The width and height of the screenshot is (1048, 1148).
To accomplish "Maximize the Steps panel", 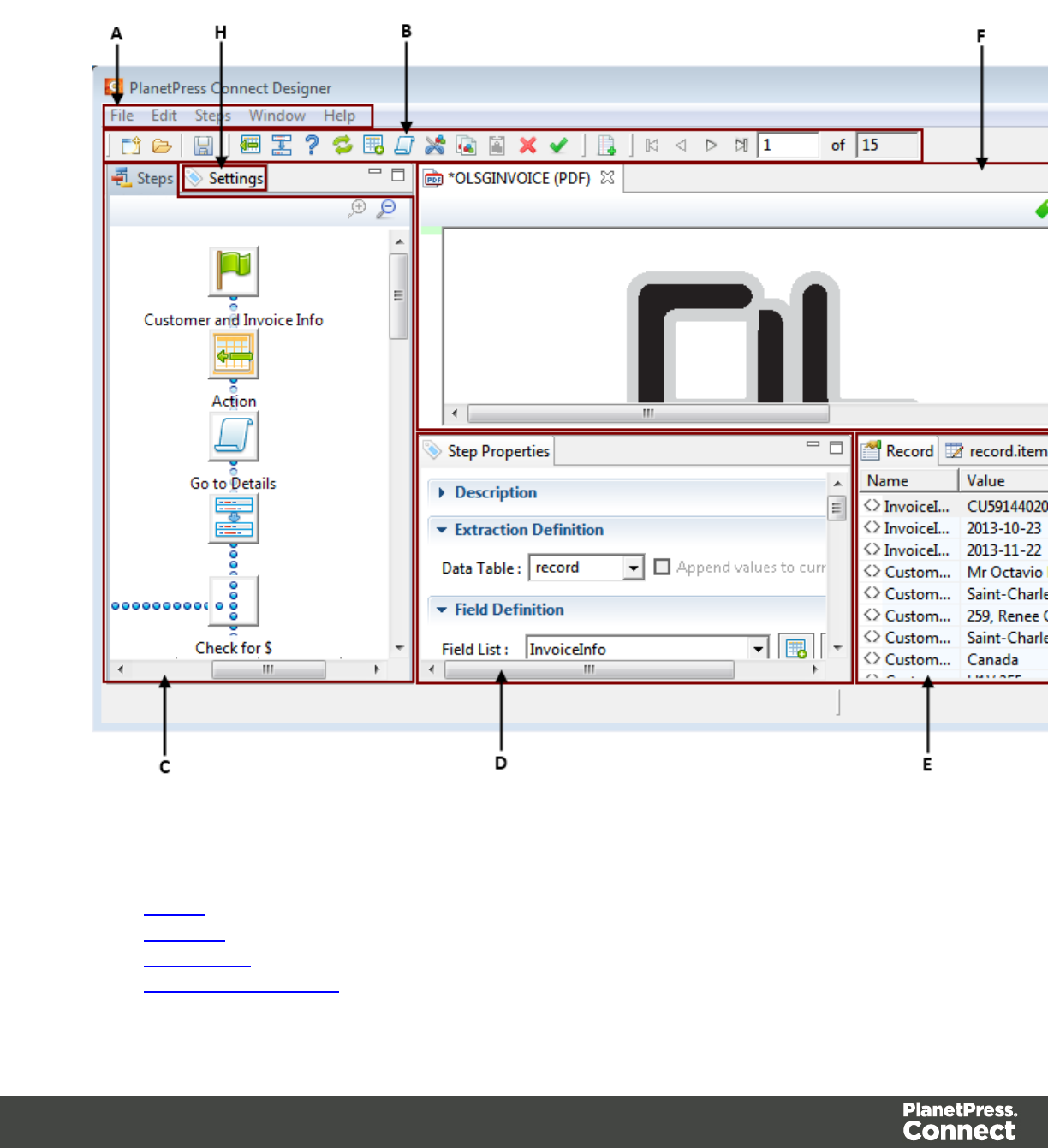I will point(398,175).
